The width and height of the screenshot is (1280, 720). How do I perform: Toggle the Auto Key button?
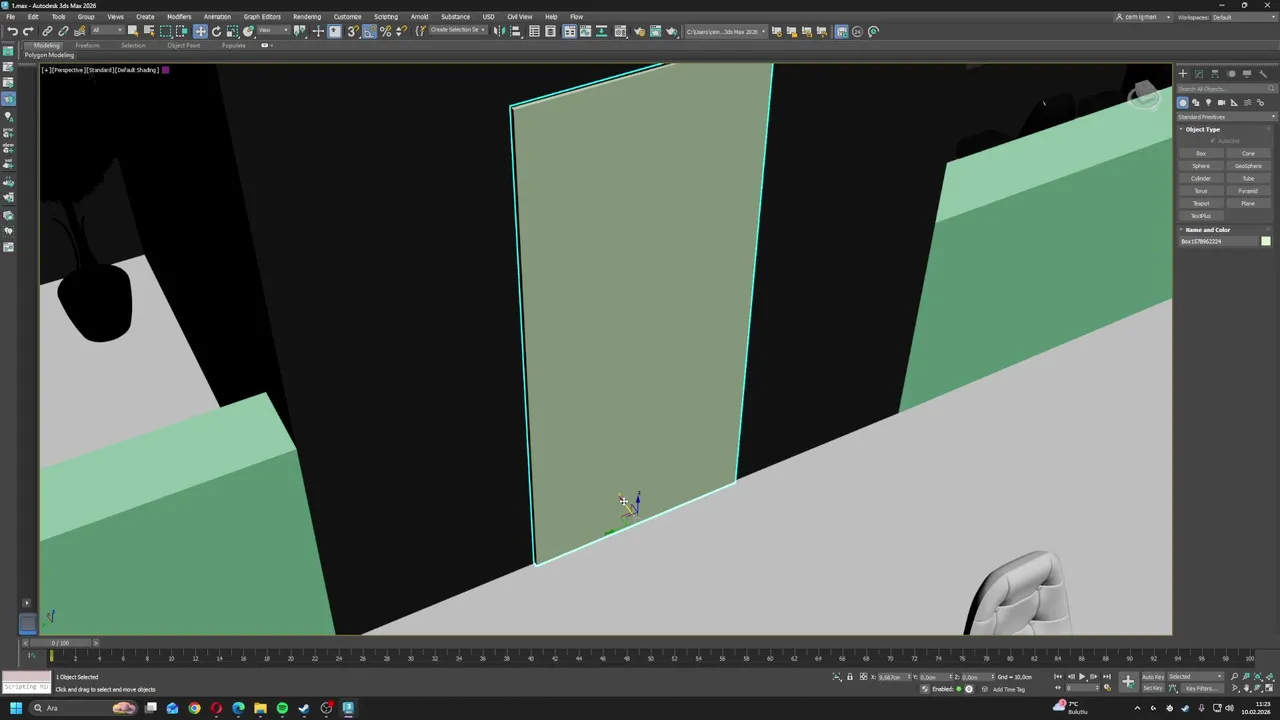[x=1153, y=677]
